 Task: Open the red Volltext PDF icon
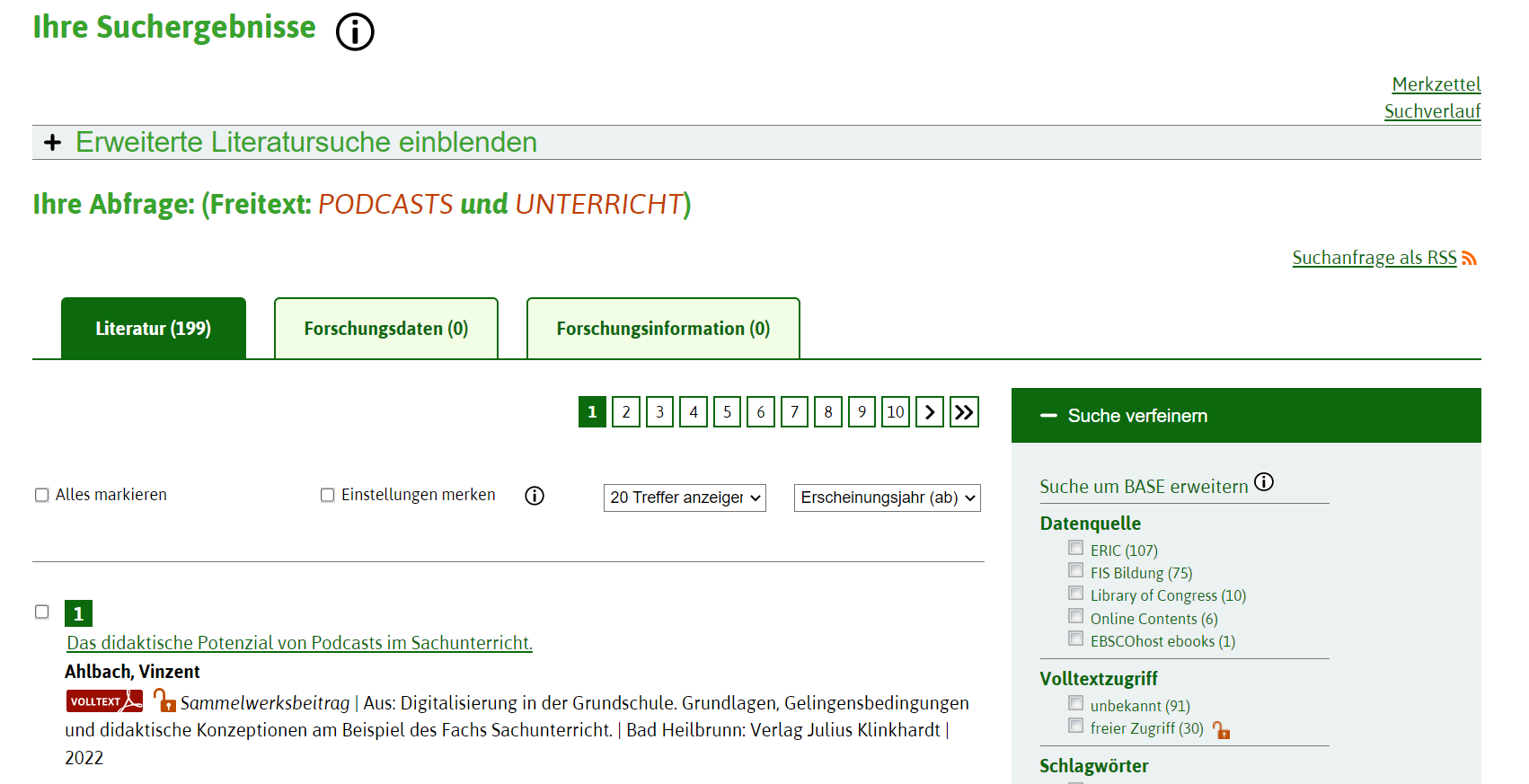104,701
